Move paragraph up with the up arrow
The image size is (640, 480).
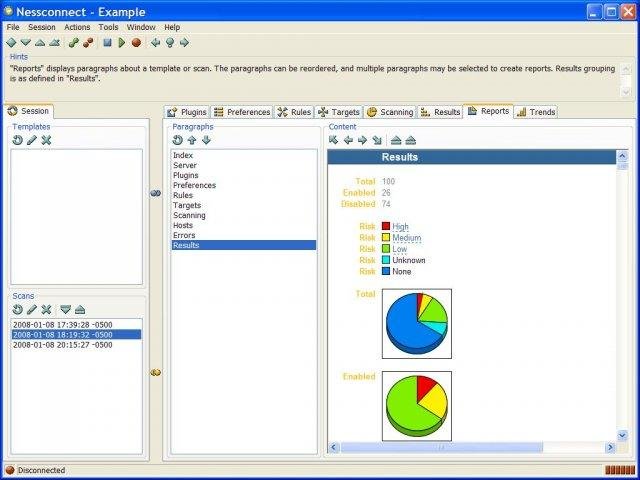(x=192, y=140)
